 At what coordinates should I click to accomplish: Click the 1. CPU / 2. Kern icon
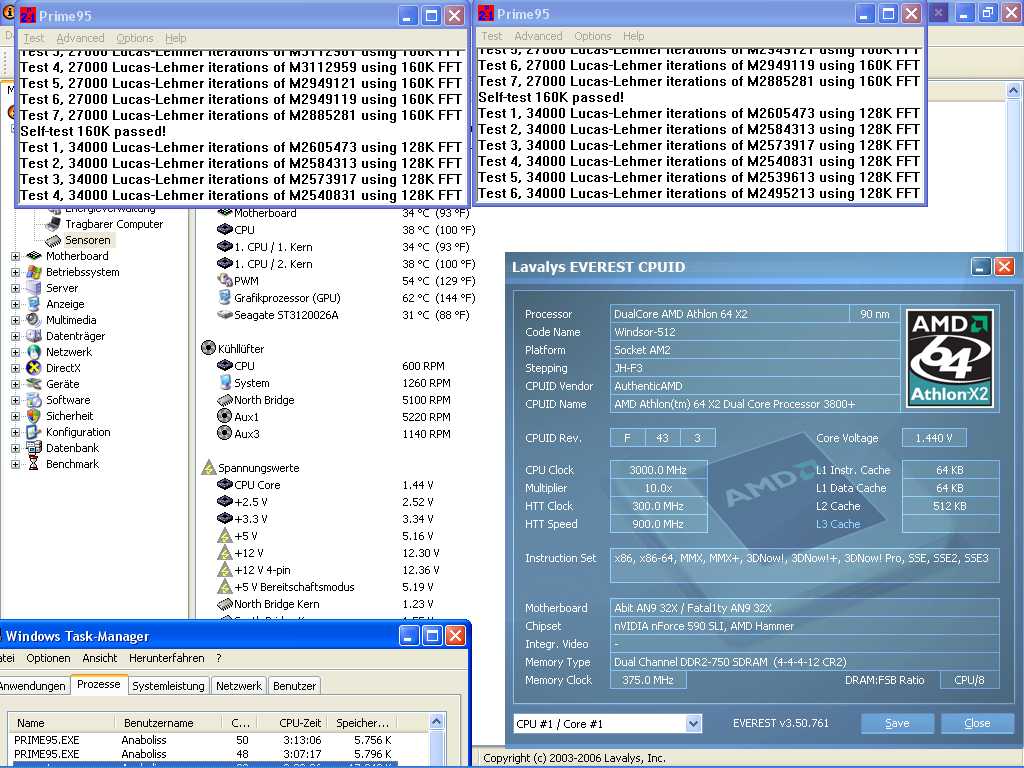tap(225, 264)
